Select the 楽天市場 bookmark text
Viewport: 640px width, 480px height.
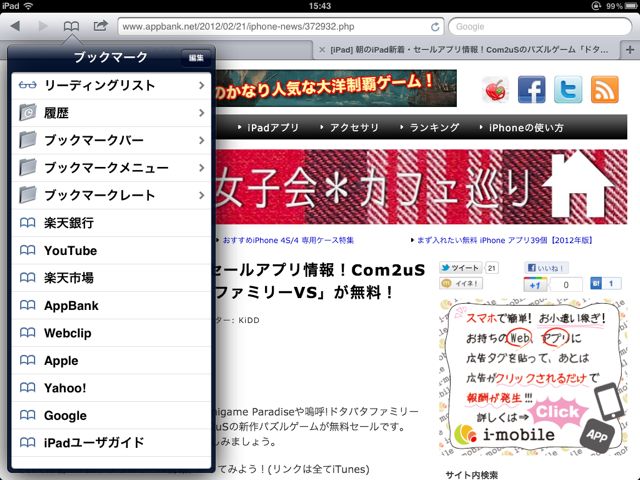tap(69, 278)
